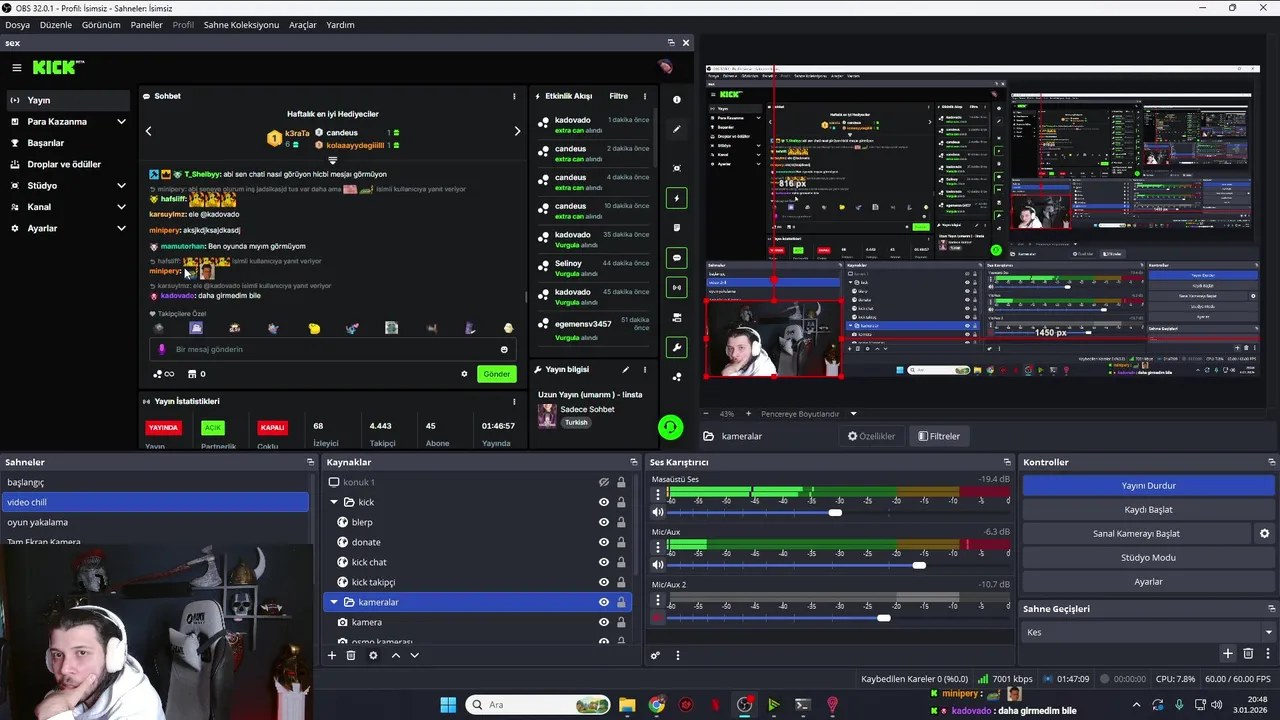Image resolution: width=1280 pixels, height=720 pixels.
Task: Open advanced audio properties gears icon
Action: click(x=656, y=656)
